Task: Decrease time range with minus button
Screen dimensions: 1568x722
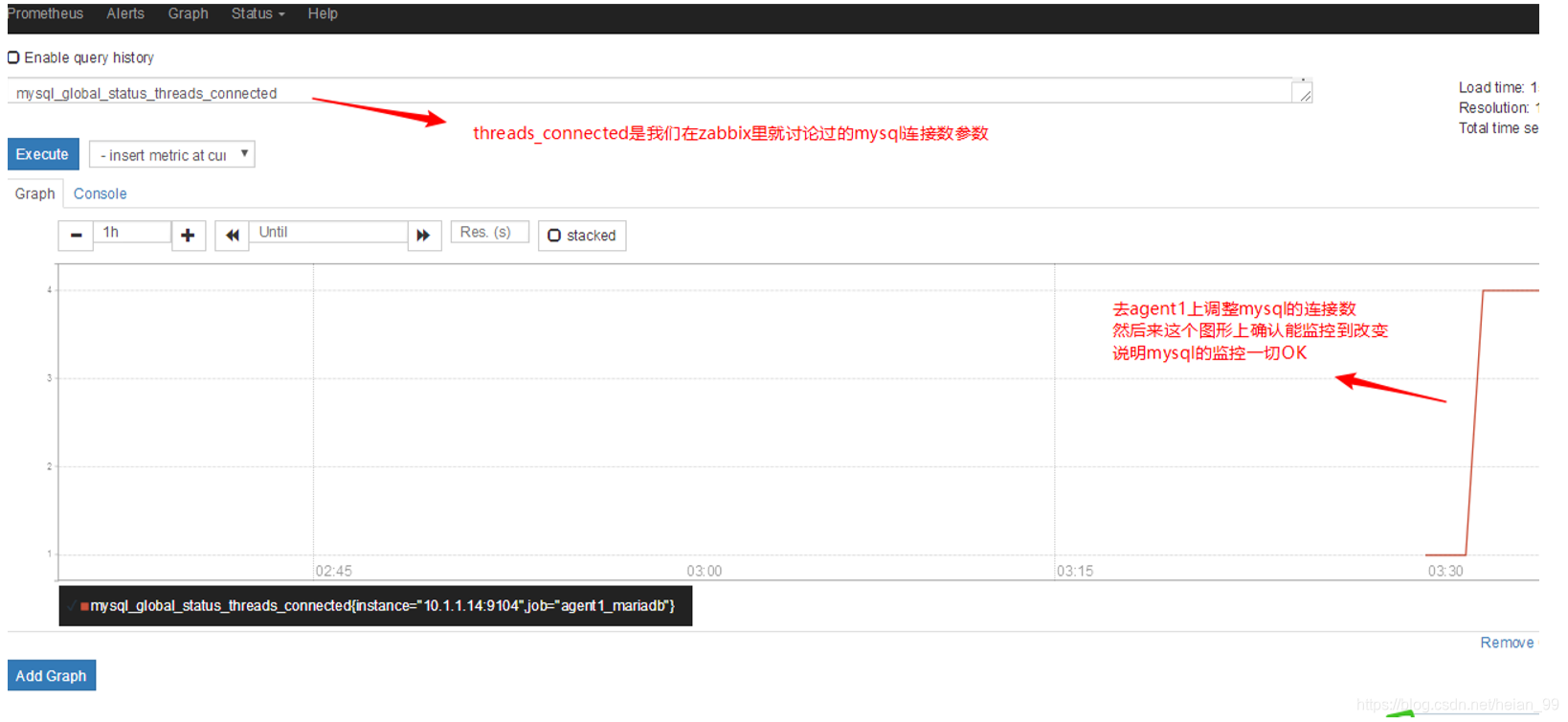Action: click(x=76, y=236)
